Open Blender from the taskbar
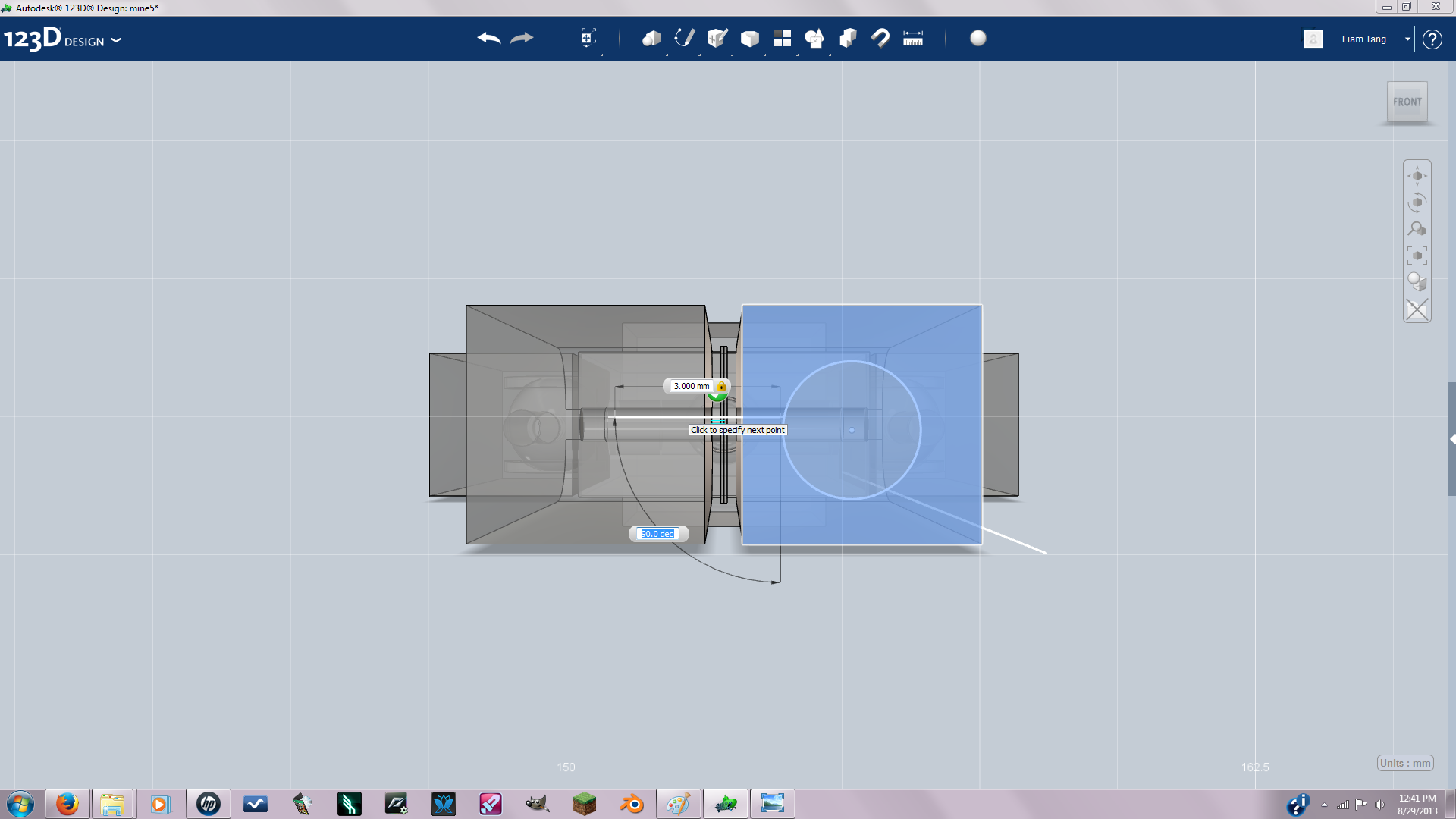The height and width of the screenshot is (819, 1456). pyautogui.click(x=632, y=804)
